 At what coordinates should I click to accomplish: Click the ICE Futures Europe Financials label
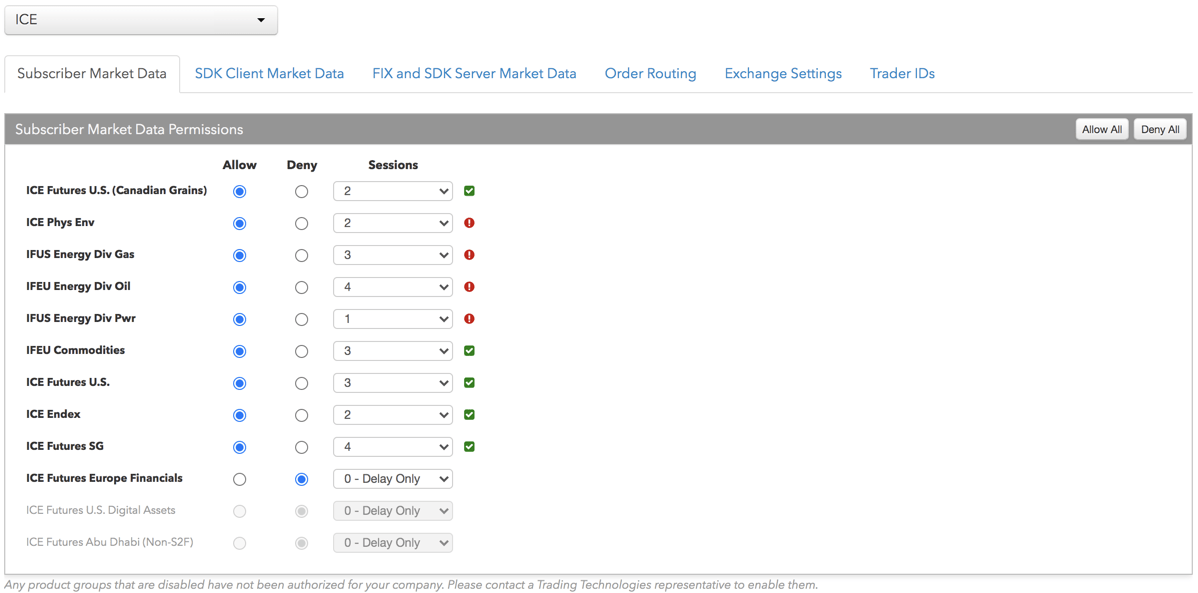[x=104, y=478]
